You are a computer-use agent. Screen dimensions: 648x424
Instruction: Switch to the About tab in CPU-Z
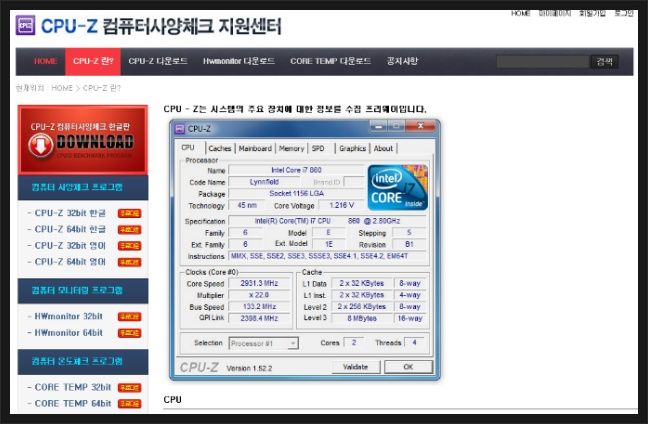click(x=383, y=148)
